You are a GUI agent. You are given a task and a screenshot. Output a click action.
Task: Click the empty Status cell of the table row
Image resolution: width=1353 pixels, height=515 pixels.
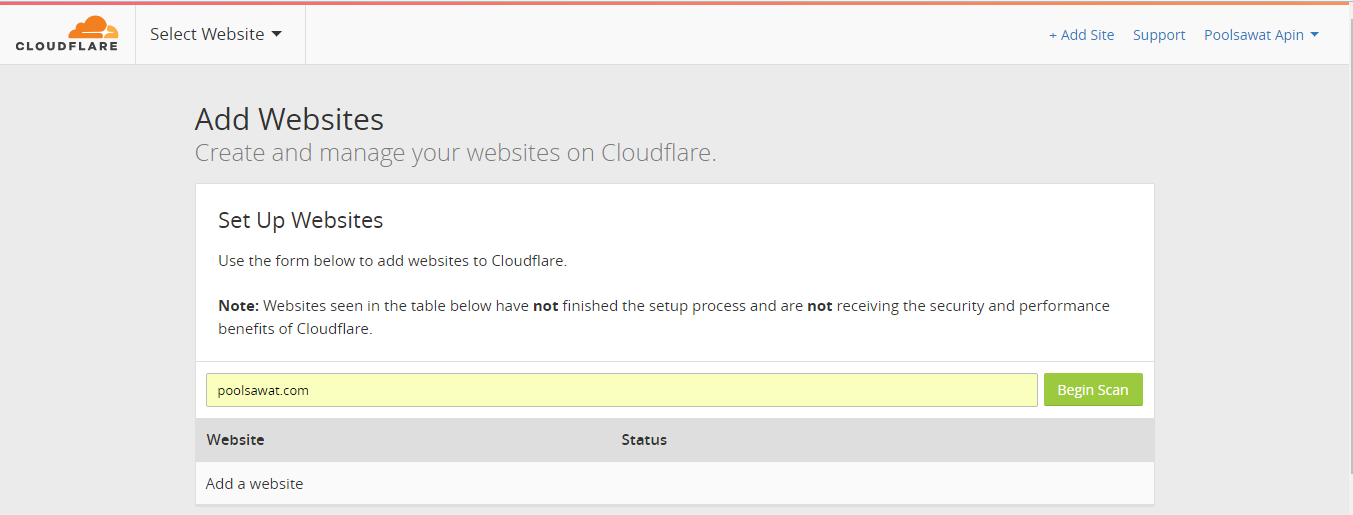click(x=885, y=484)
